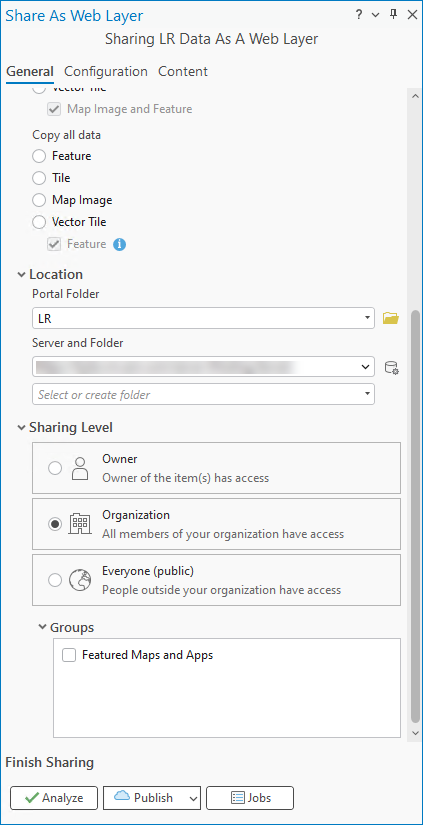Open the portal folder browse icon
423x825 pixels.
(391, 318)
